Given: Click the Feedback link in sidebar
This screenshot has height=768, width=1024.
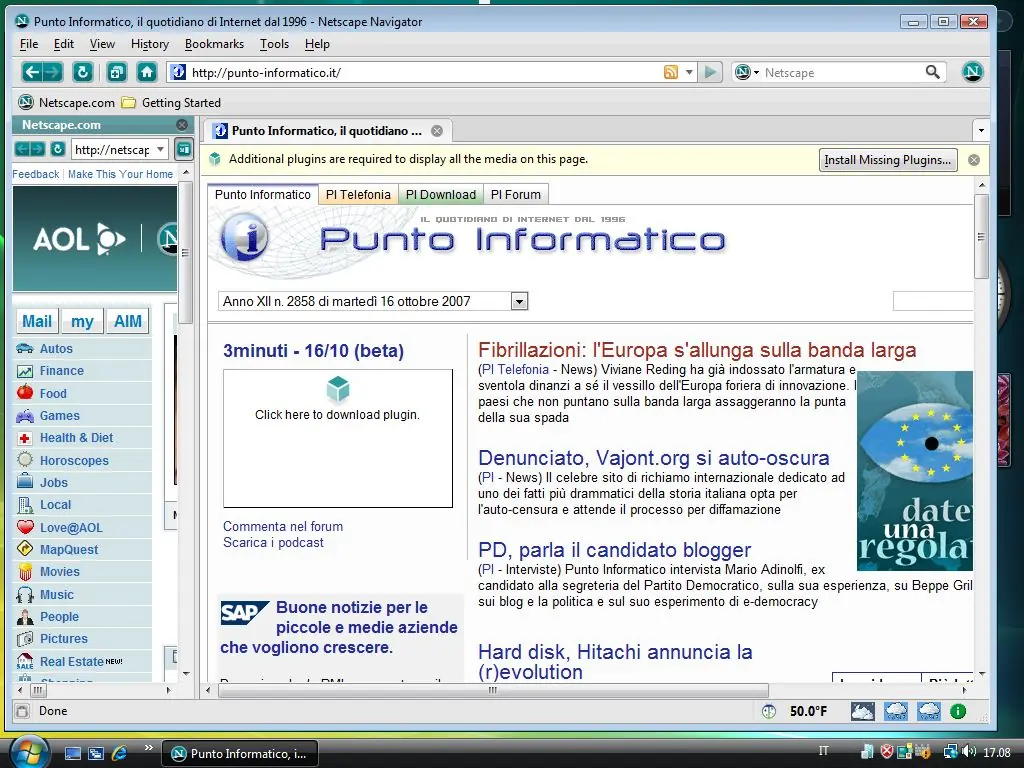Looking at the screenshot, I should point(35,174).
